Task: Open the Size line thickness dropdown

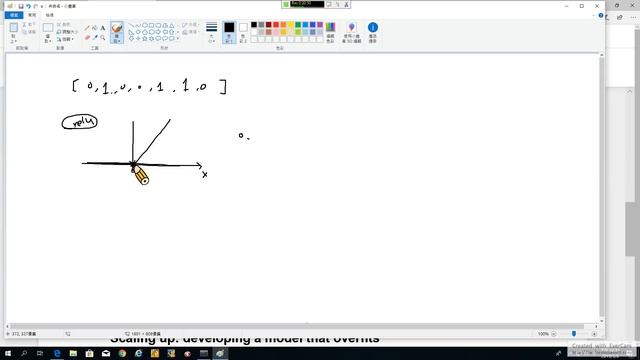Action: pyautogui.click(x=211, y=32)
